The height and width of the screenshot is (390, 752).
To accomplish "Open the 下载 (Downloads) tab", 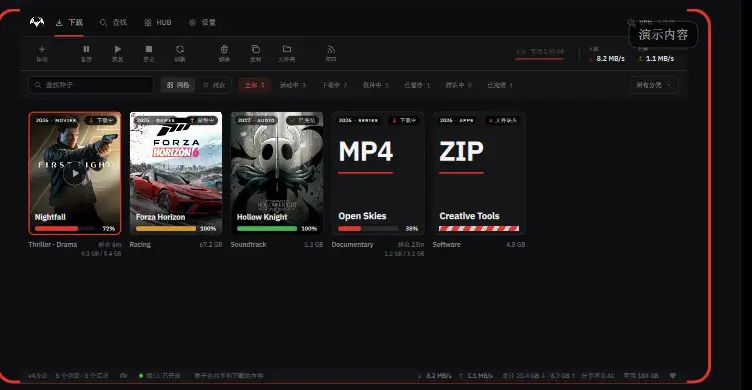I will coord(69,23).
